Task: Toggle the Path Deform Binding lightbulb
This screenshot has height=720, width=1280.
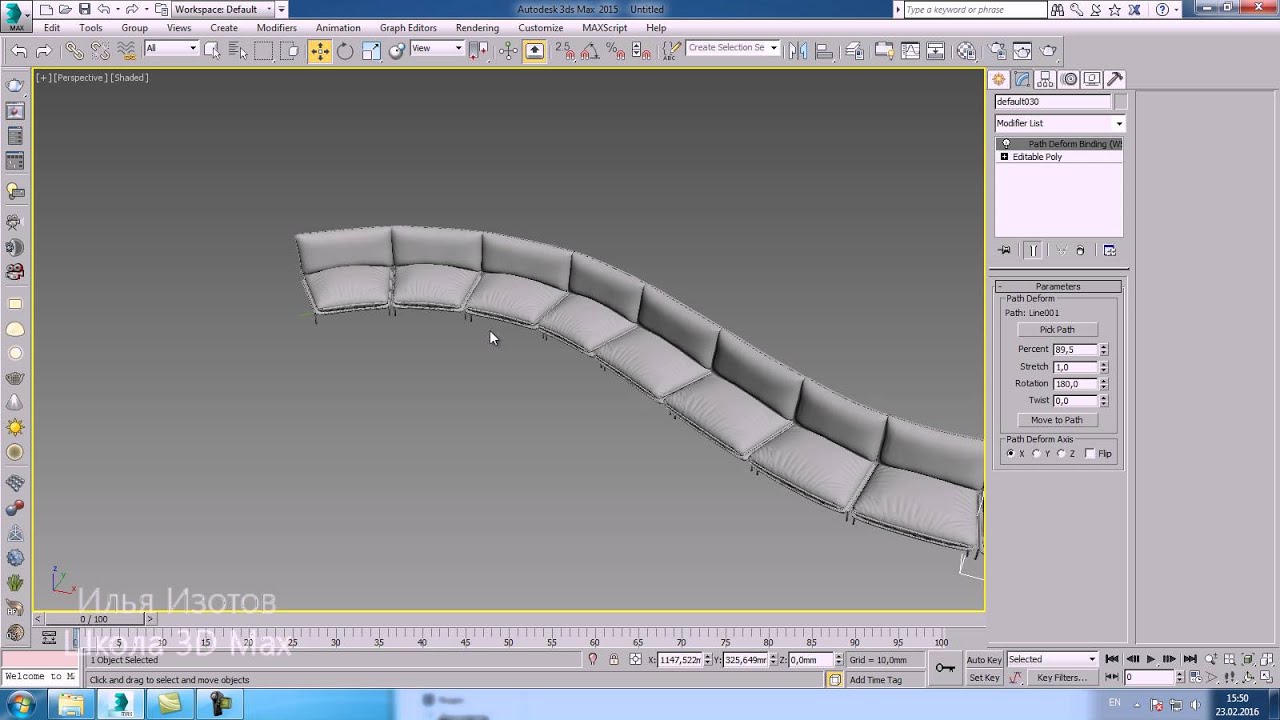Action: click(1006, 144)
